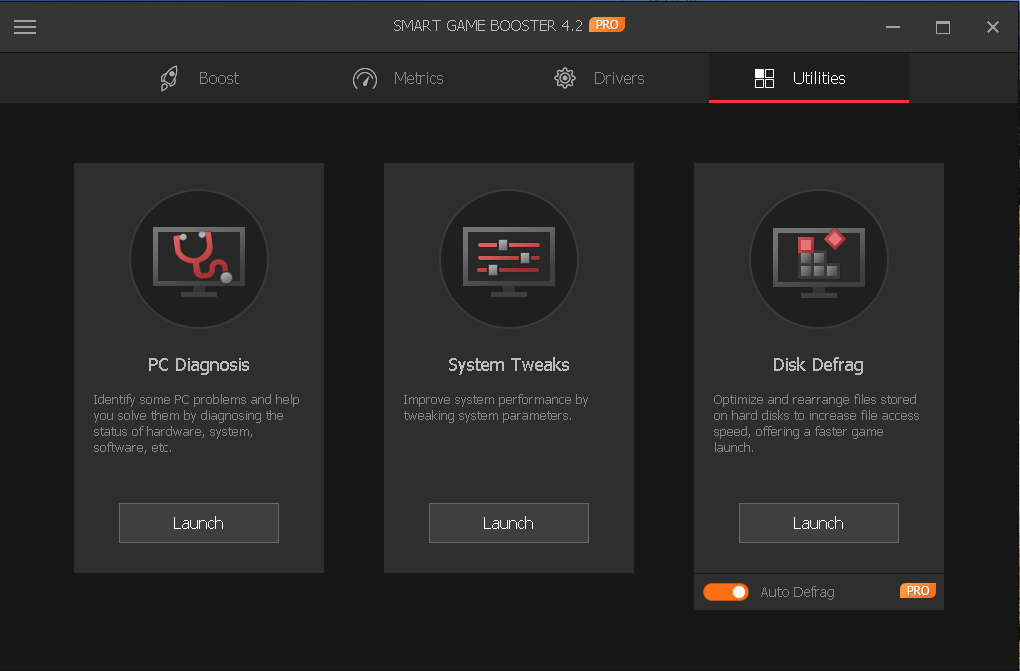The width and height of the screenshot is (1020, 671).
Task: Click the 'Identify some PC problems' description
Action: point(196,423)
